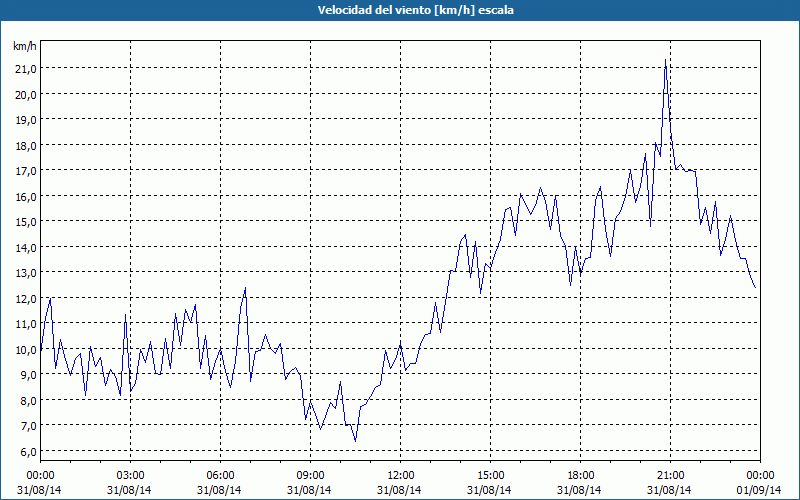
Task: Click the 9,0 y-axis label
Action: (x=29, y=374)
